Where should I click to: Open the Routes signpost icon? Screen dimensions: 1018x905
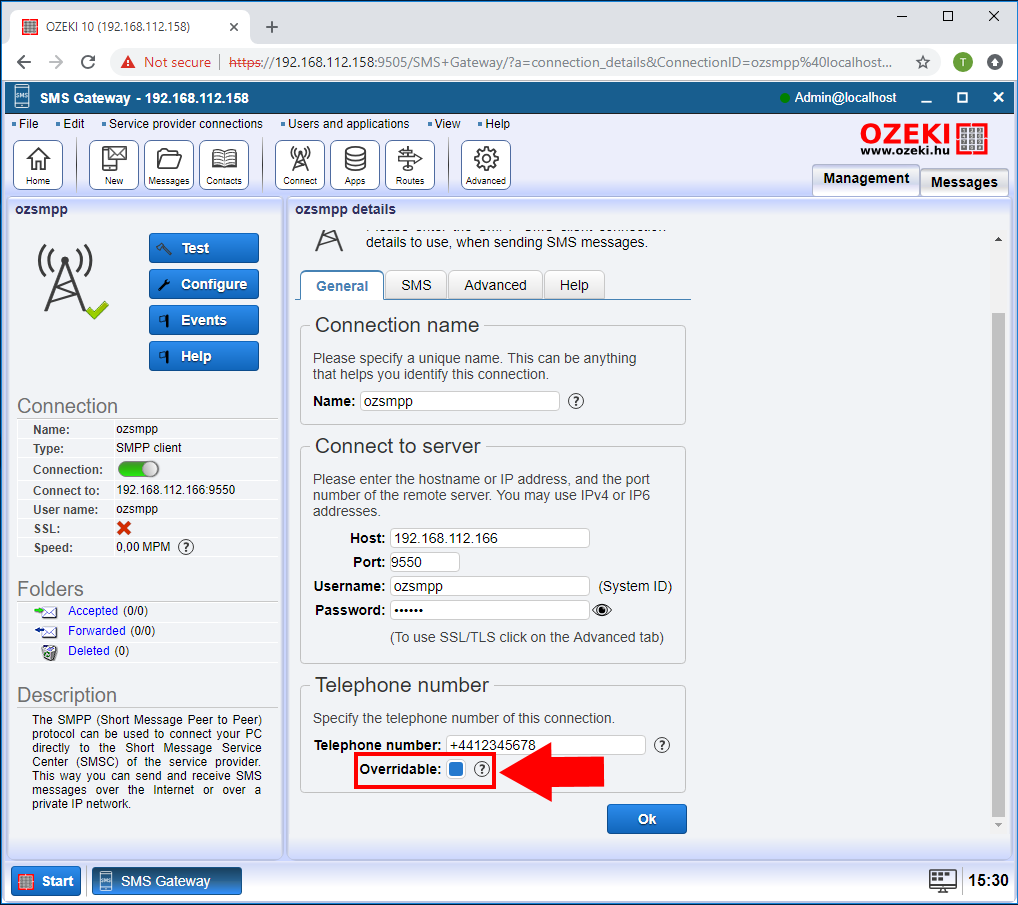click(x=410, y=164)
